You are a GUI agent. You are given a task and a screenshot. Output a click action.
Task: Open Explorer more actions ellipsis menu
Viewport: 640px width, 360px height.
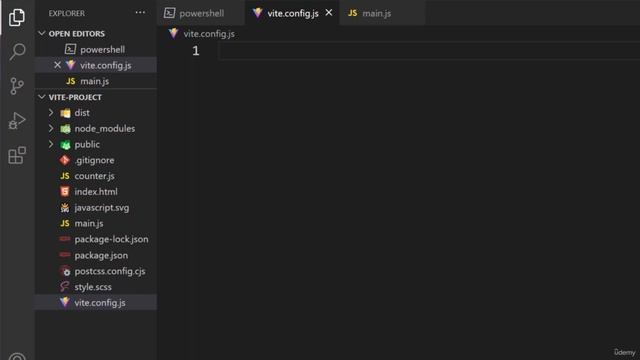[x=140, y=13]
